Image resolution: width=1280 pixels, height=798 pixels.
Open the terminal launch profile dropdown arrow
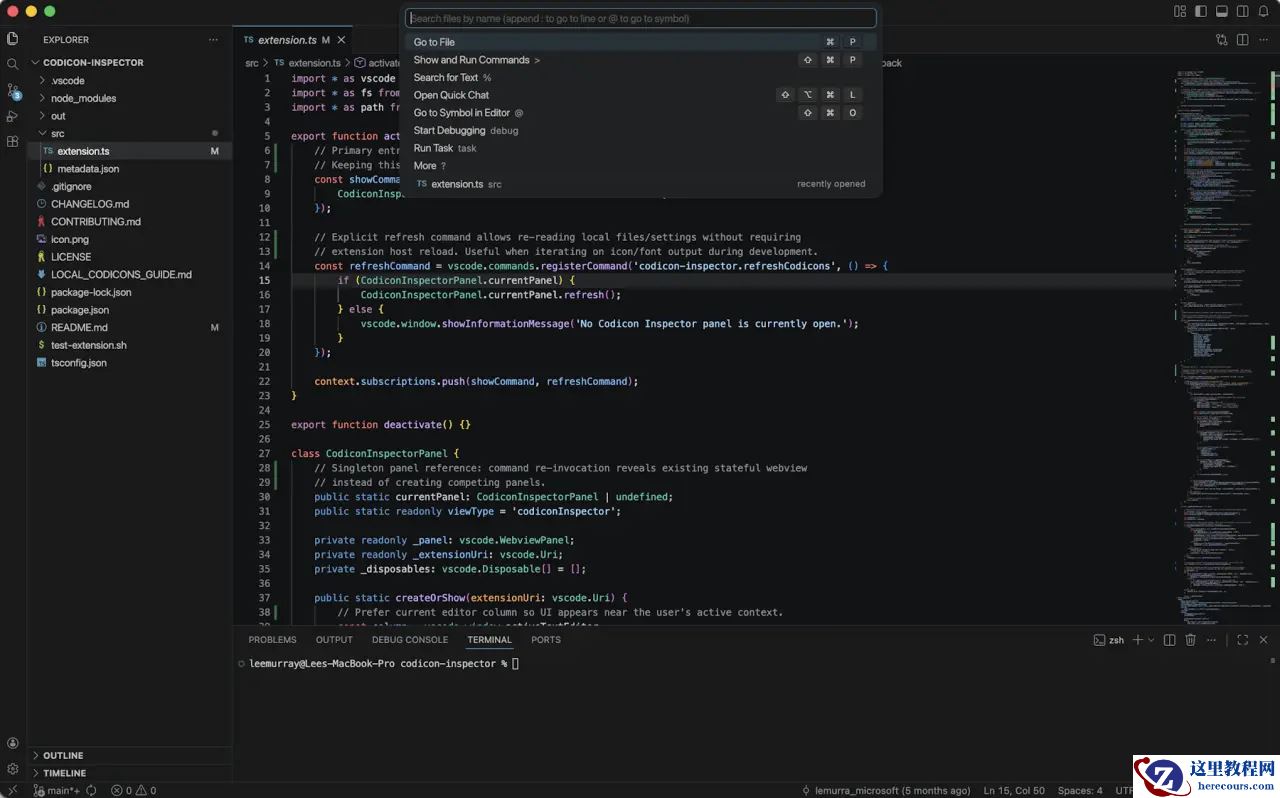click(x=1150, y=640)
